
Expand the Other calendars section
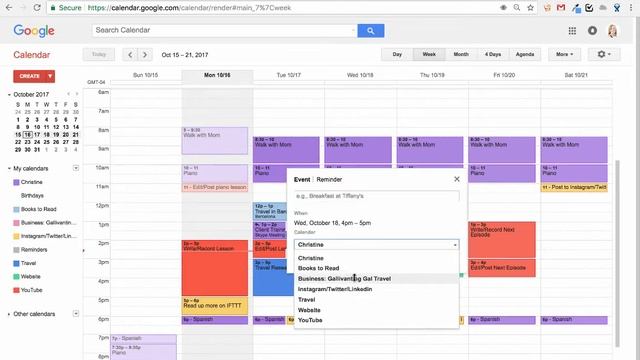pos(9,314)
